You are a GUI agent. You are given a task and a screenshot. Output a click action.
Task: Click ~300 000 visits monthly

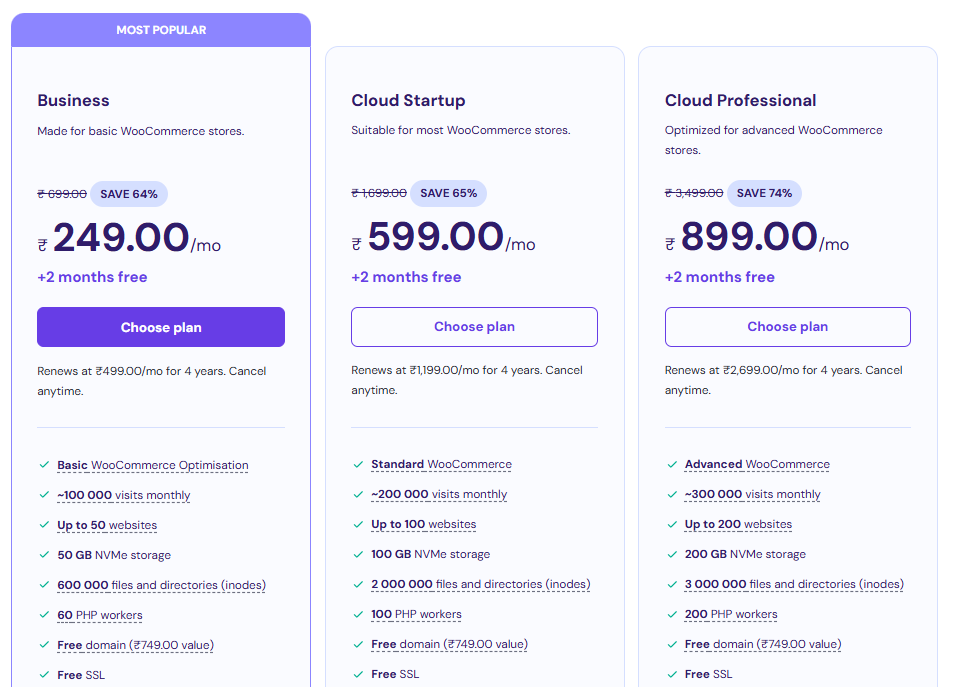click(752, 494)
